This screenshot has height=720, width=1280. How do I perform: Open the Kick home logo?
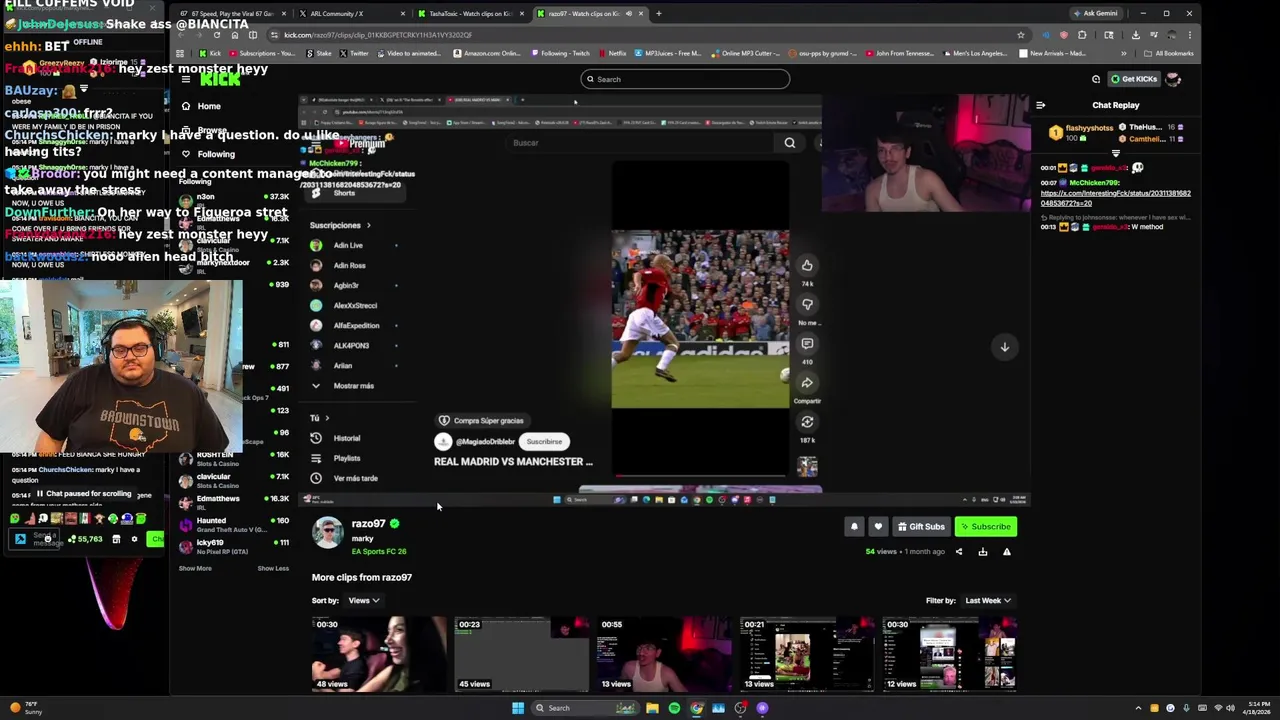coord(220,79)
